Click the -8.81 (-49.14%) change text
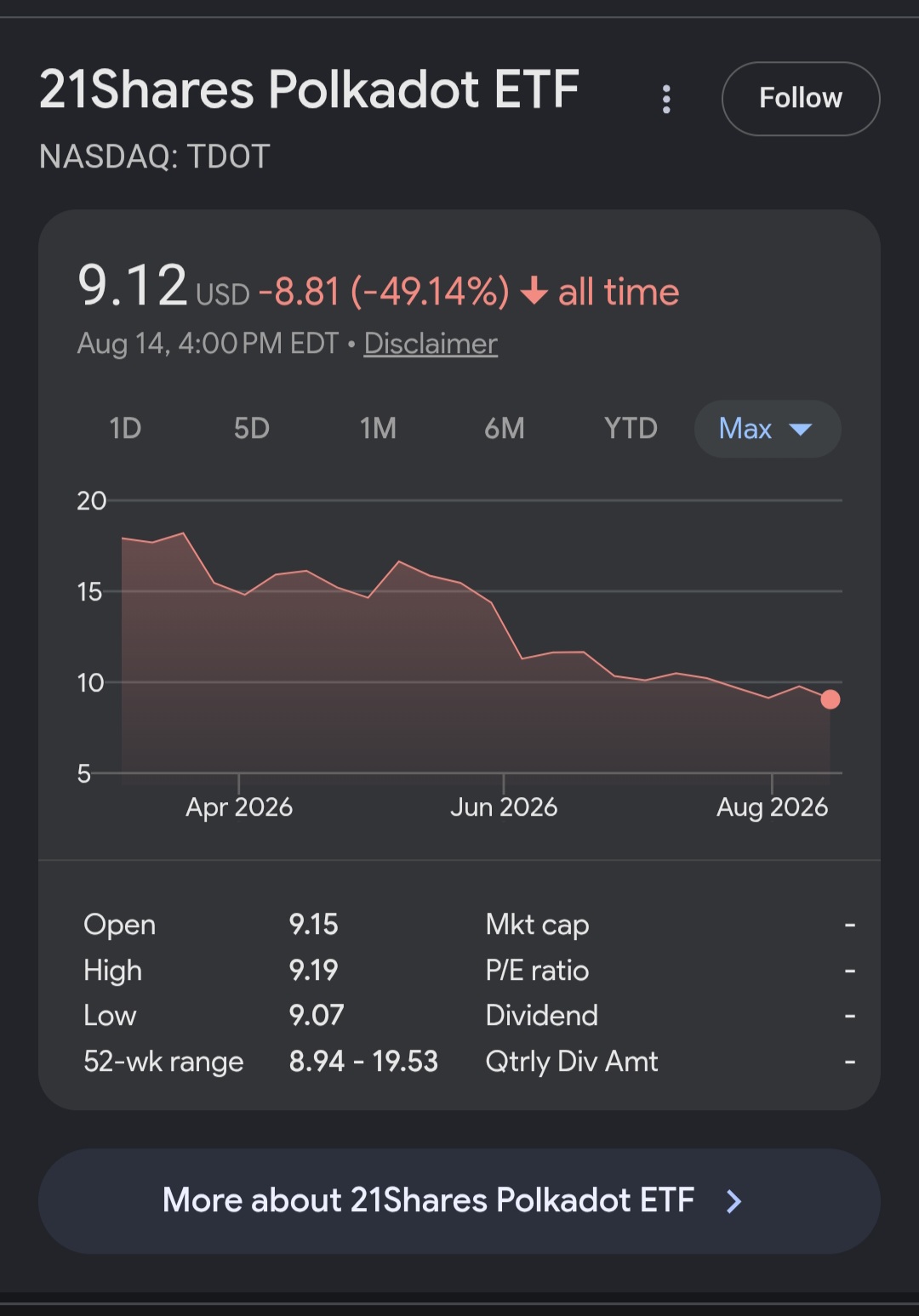 click(384, 292)
